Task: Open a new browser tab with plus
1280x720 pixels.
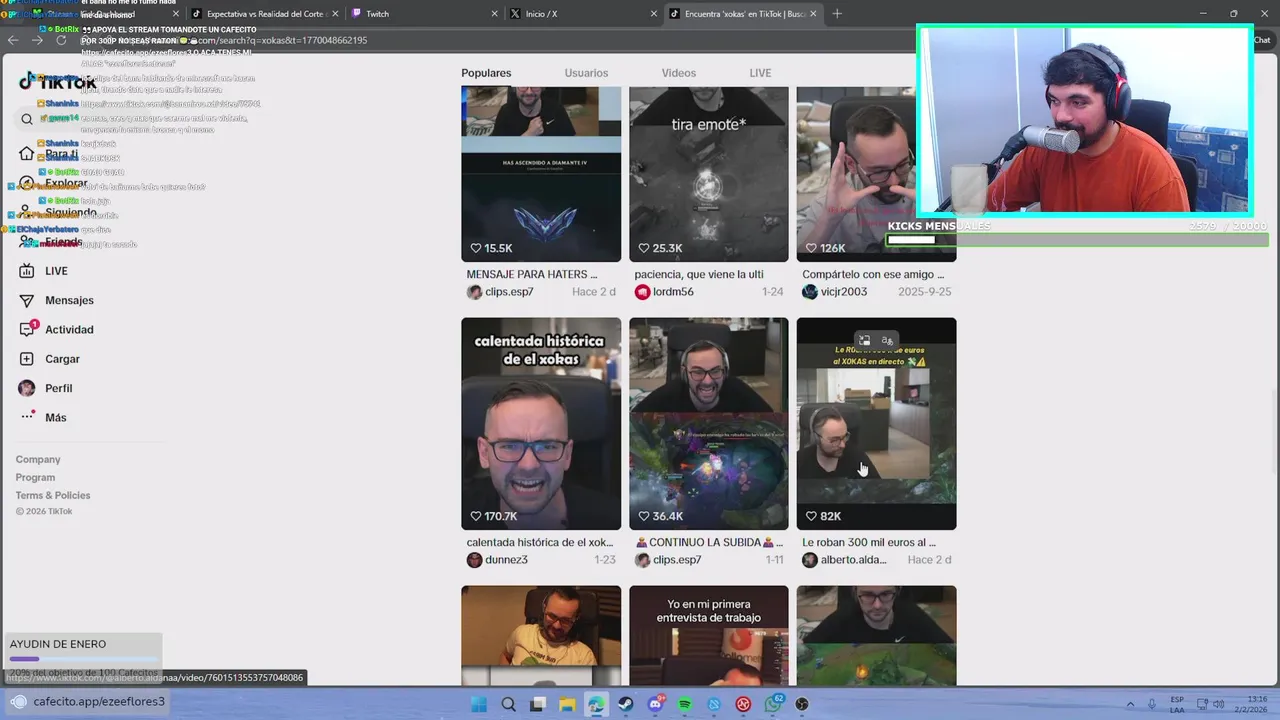Action: pyautogui.click(x=837, y=14)
